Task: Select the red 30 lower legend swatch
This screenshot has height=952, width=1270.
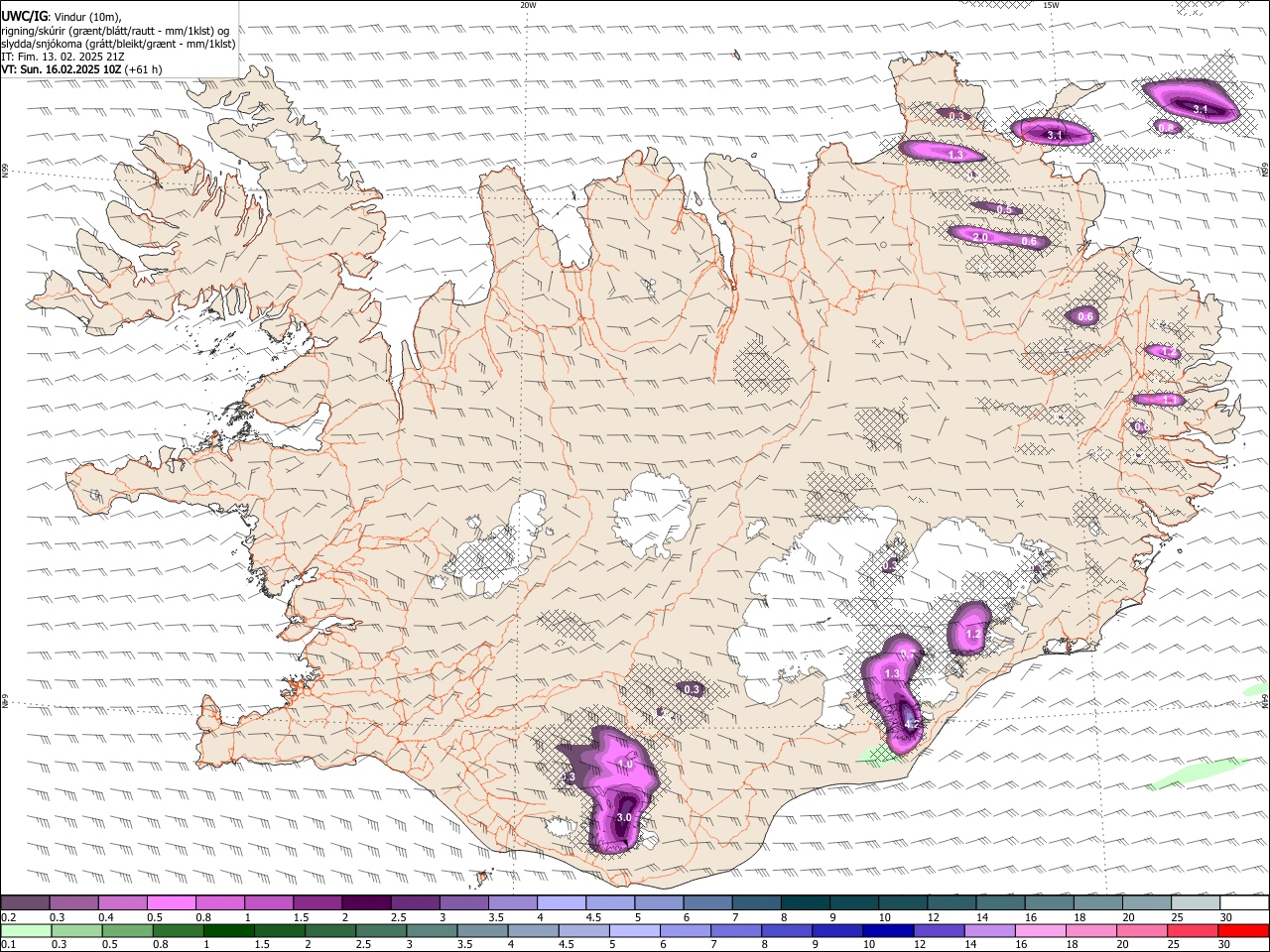Action: coord(1242,930)
